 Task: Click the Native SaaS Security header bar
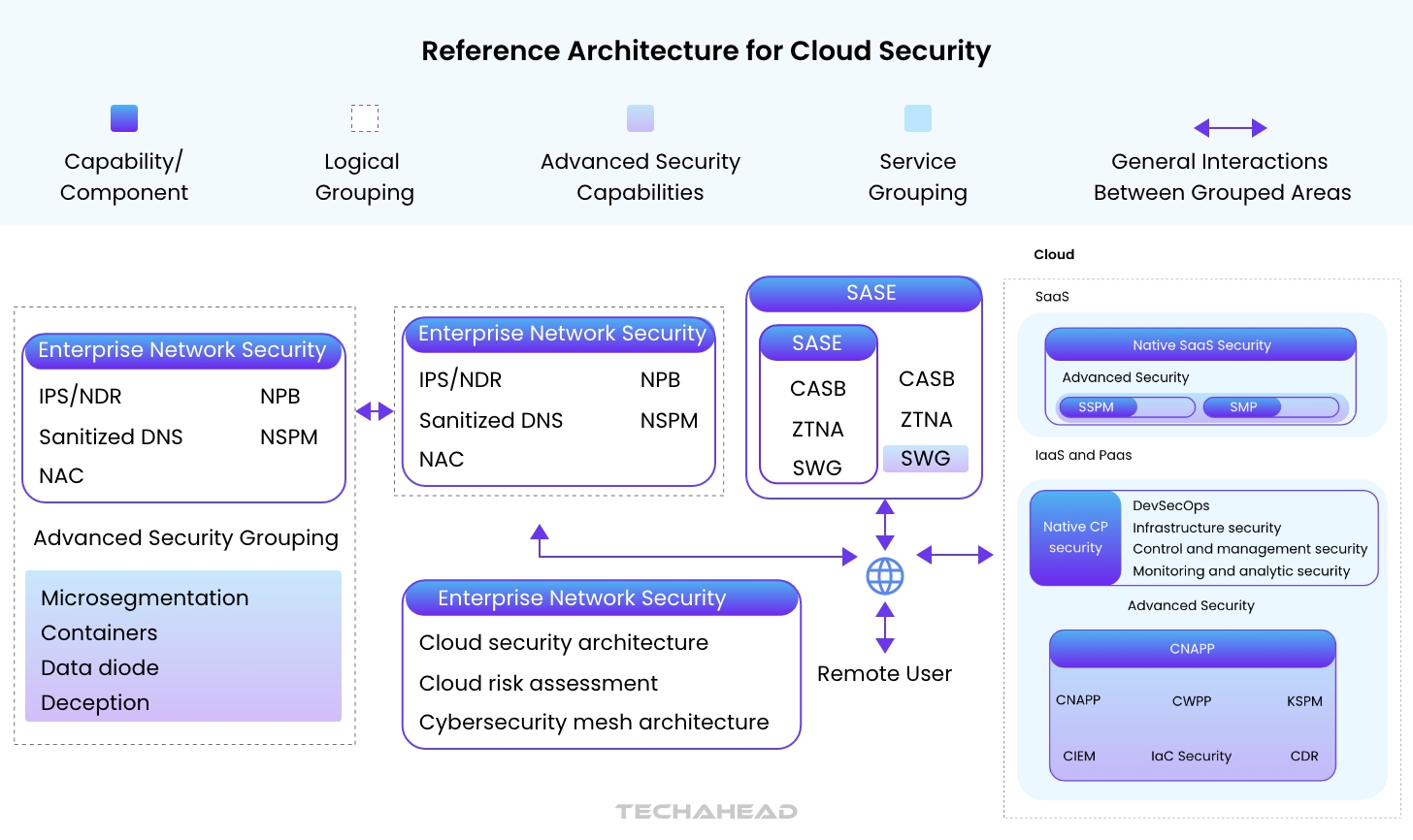1201,344
